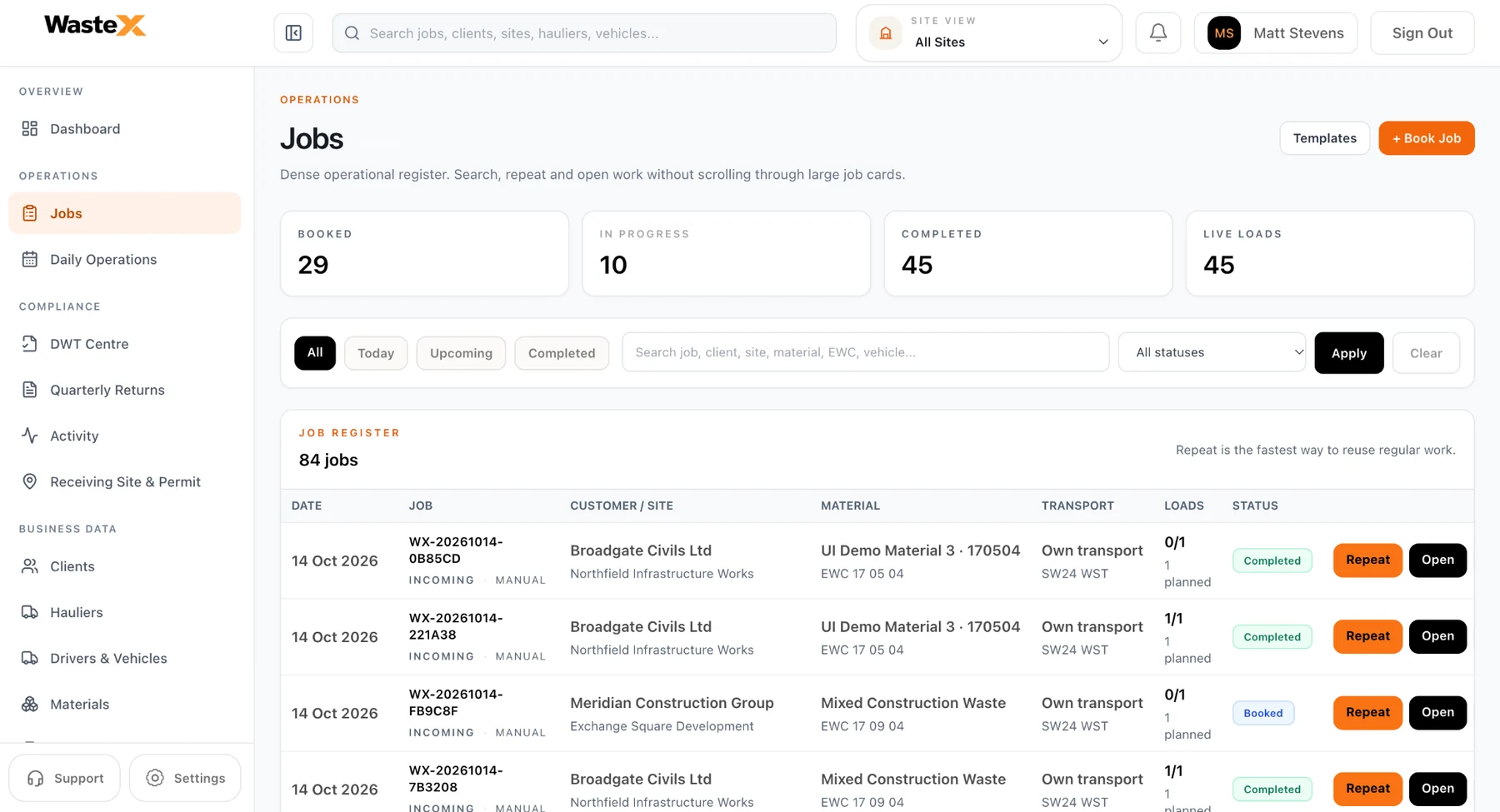
Task: Open the Templates button
Action: pyautogui.click(x=1325, y=138)
